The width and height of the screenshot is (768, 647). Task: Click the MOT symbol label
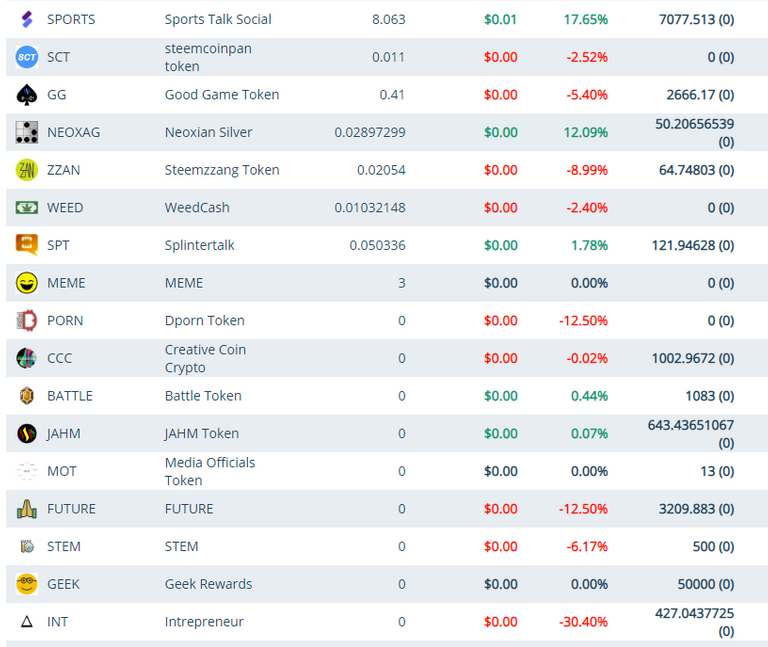click(62, 471)
